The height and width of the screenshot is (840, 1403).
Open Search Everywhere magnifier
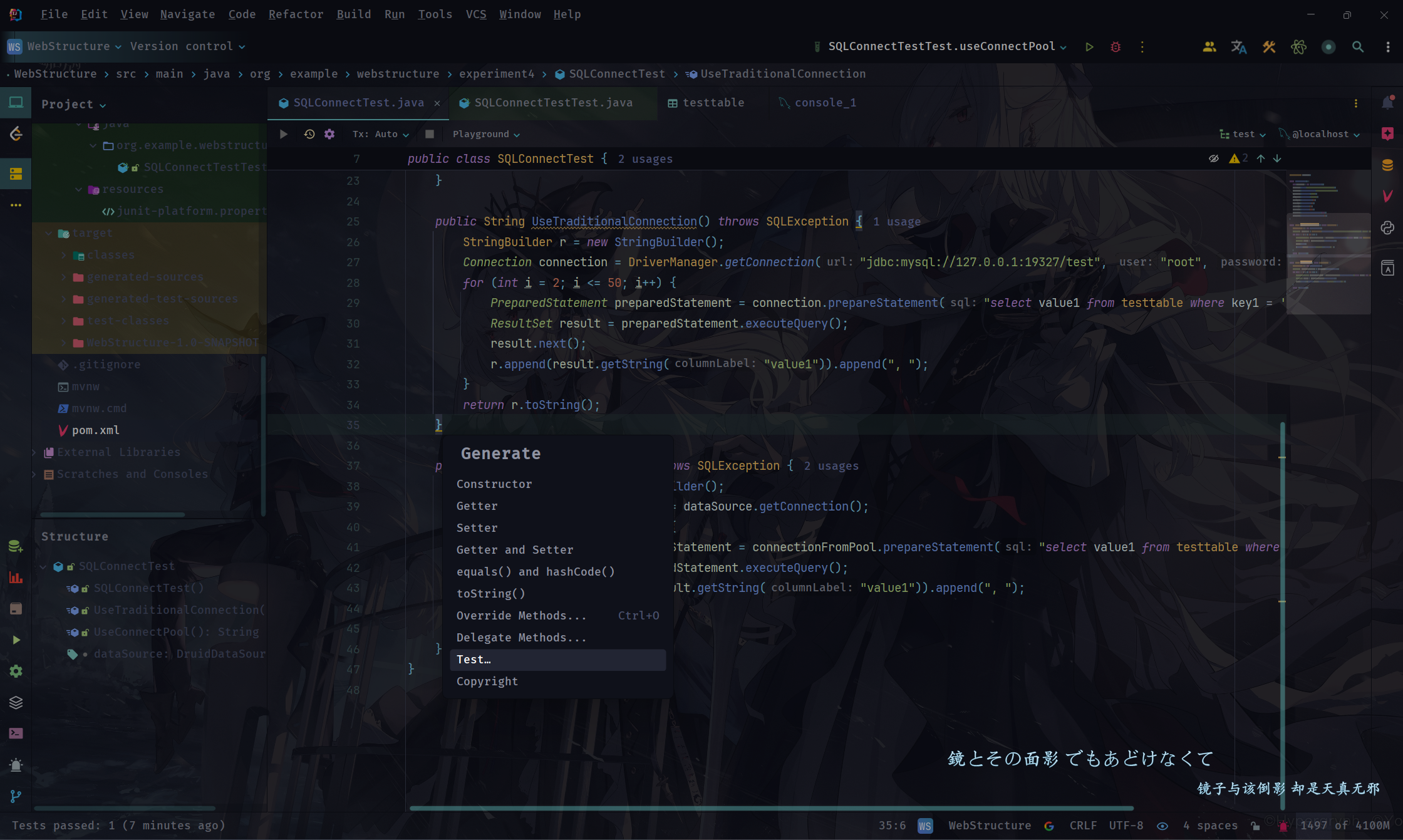[x=1358, y=47]
